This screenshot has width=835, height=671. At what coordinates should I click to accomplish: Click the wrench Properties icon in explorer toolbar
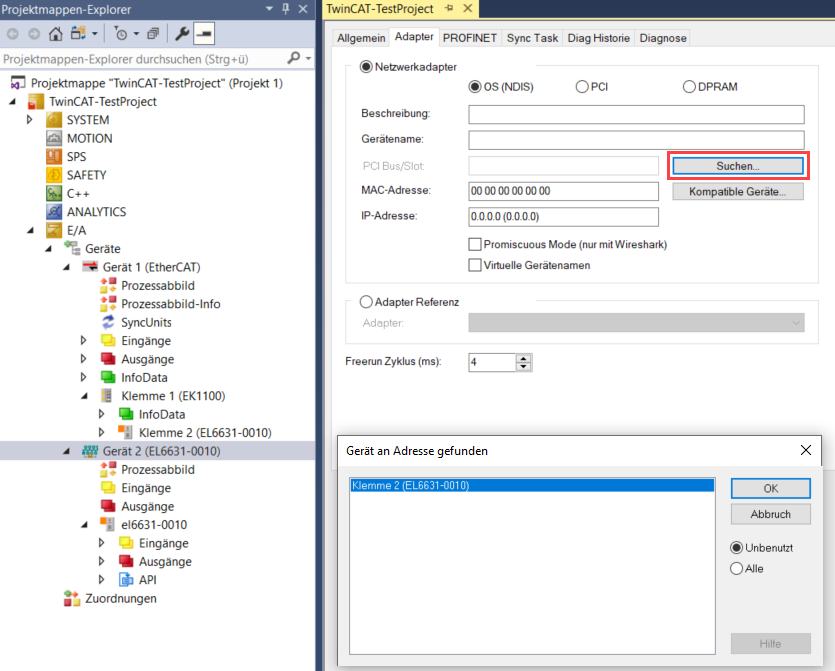coord(182,33)
